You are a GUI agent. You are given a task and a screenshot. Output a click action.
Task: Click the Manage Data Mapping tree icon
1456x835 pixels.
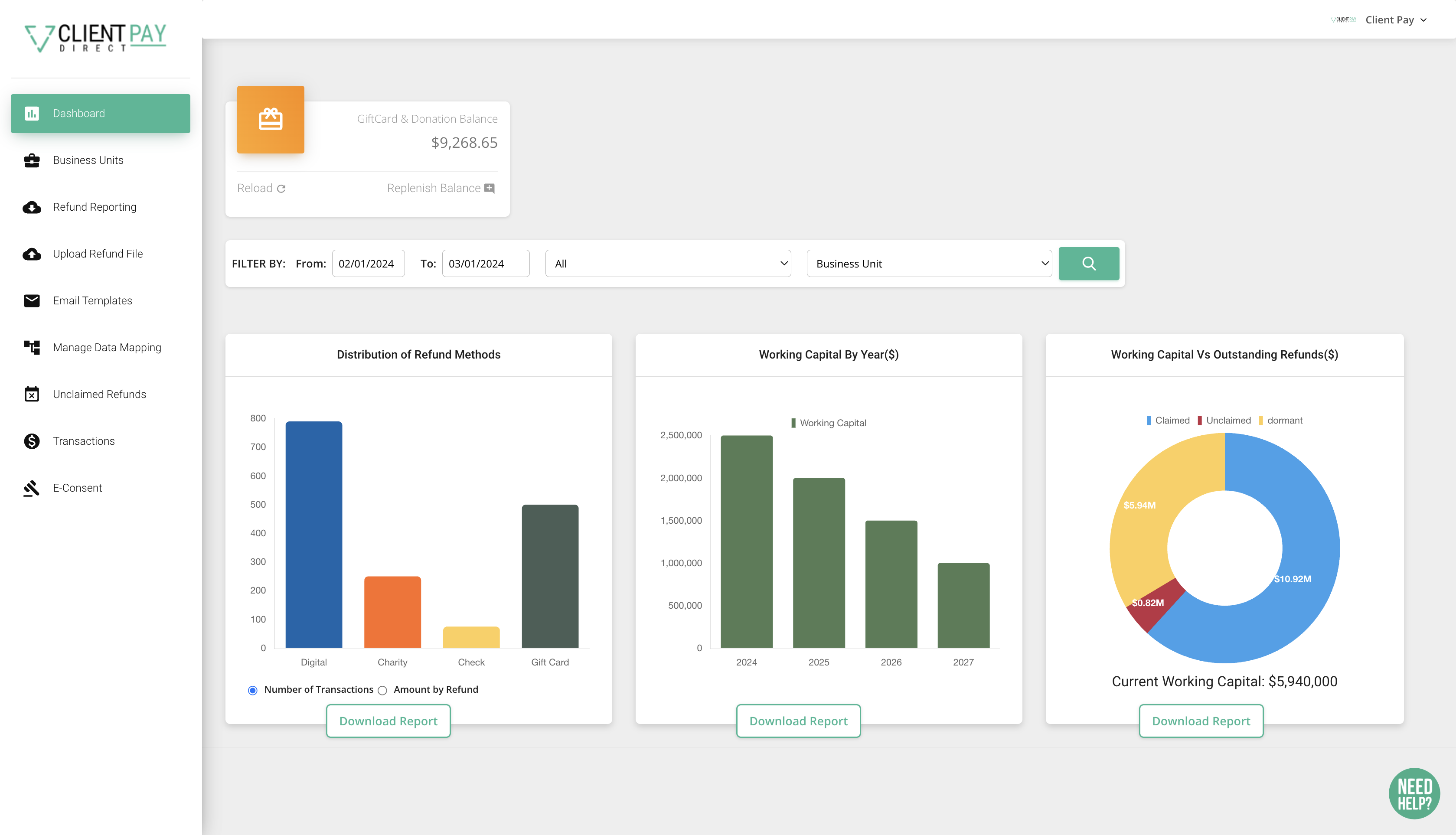[x=32, y=348]
